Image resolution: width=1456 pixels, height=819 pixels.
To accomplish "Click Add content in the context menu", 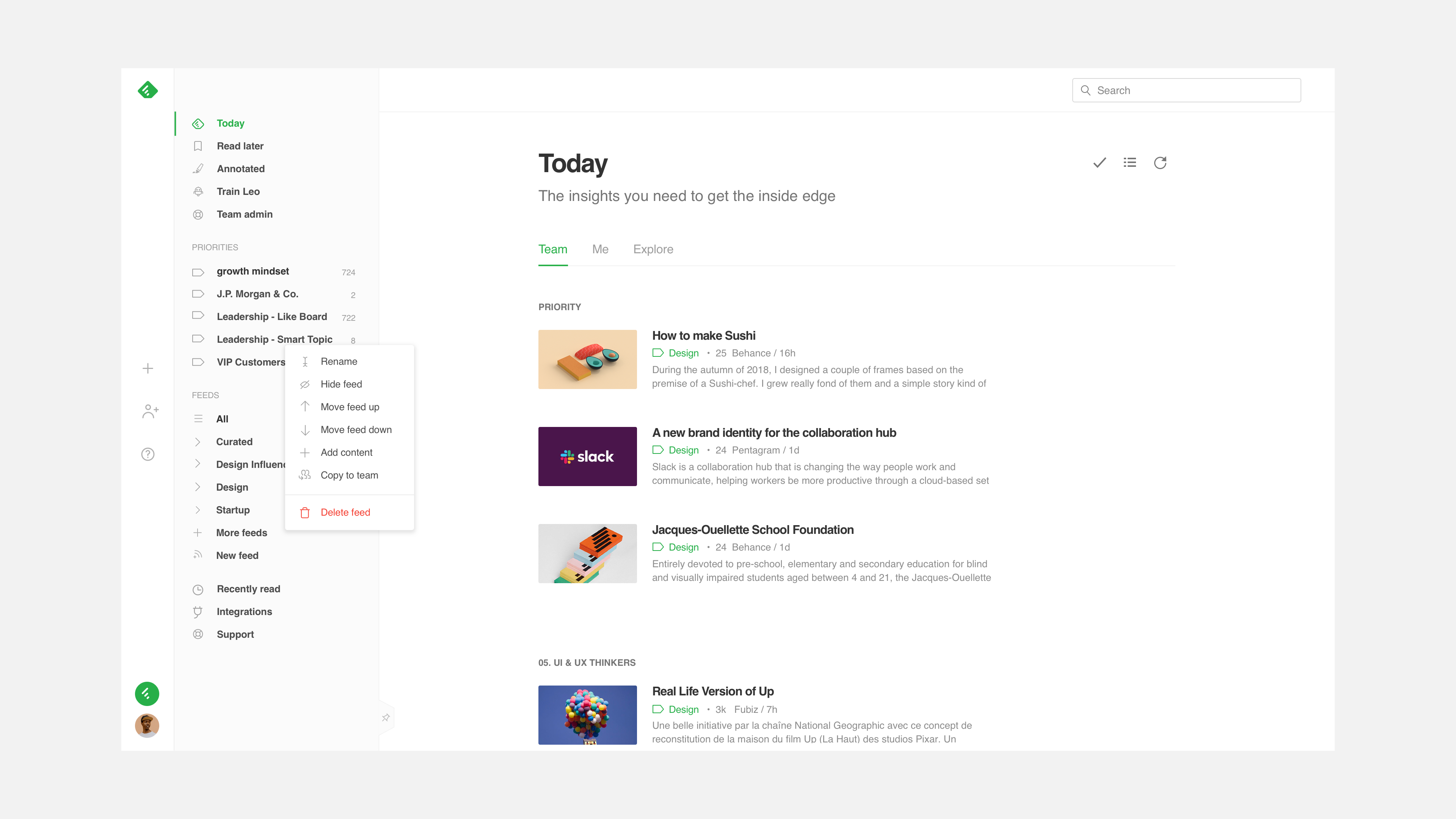I will pos(347,452).
